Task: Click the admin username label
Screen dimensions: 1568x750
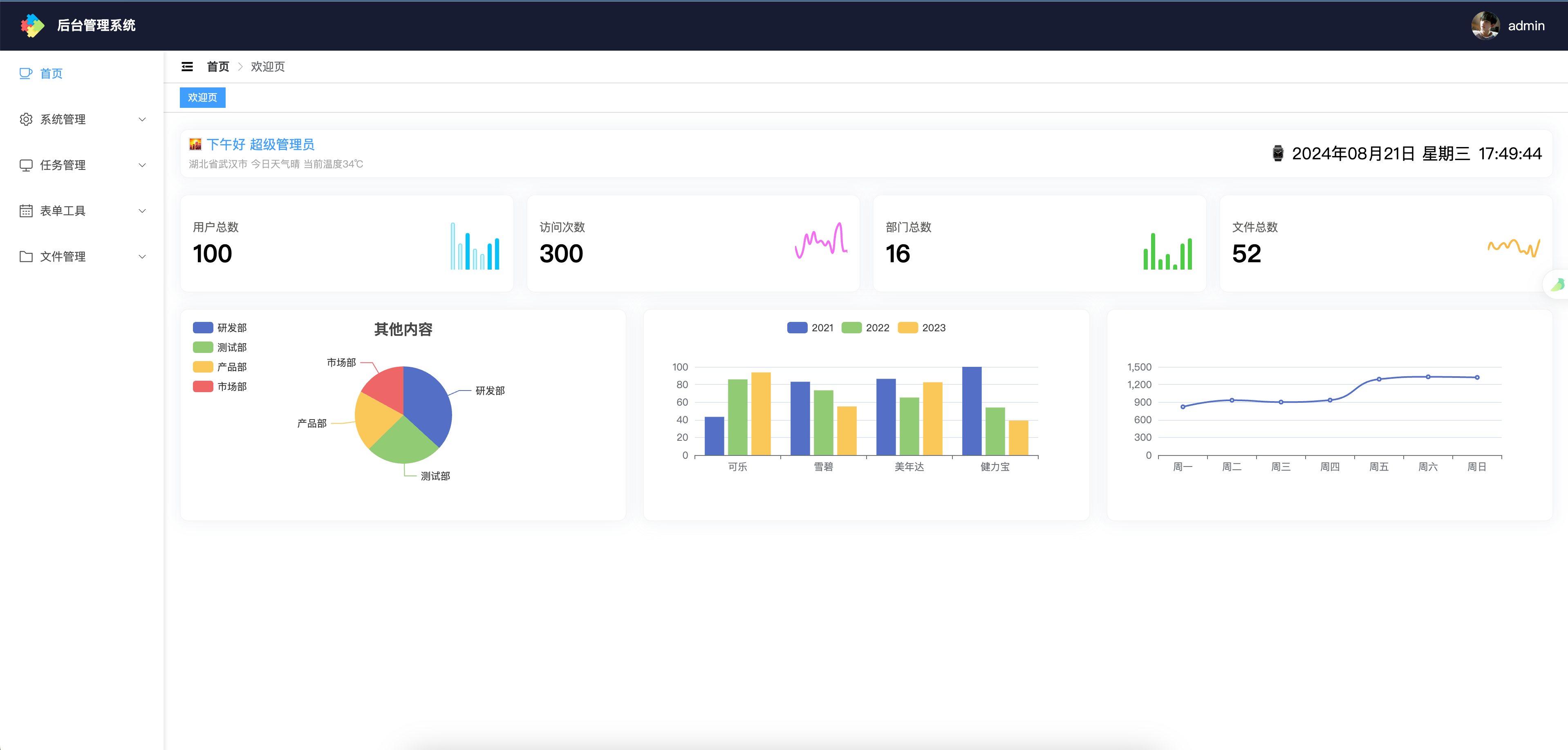Action: click(1526, 26)
